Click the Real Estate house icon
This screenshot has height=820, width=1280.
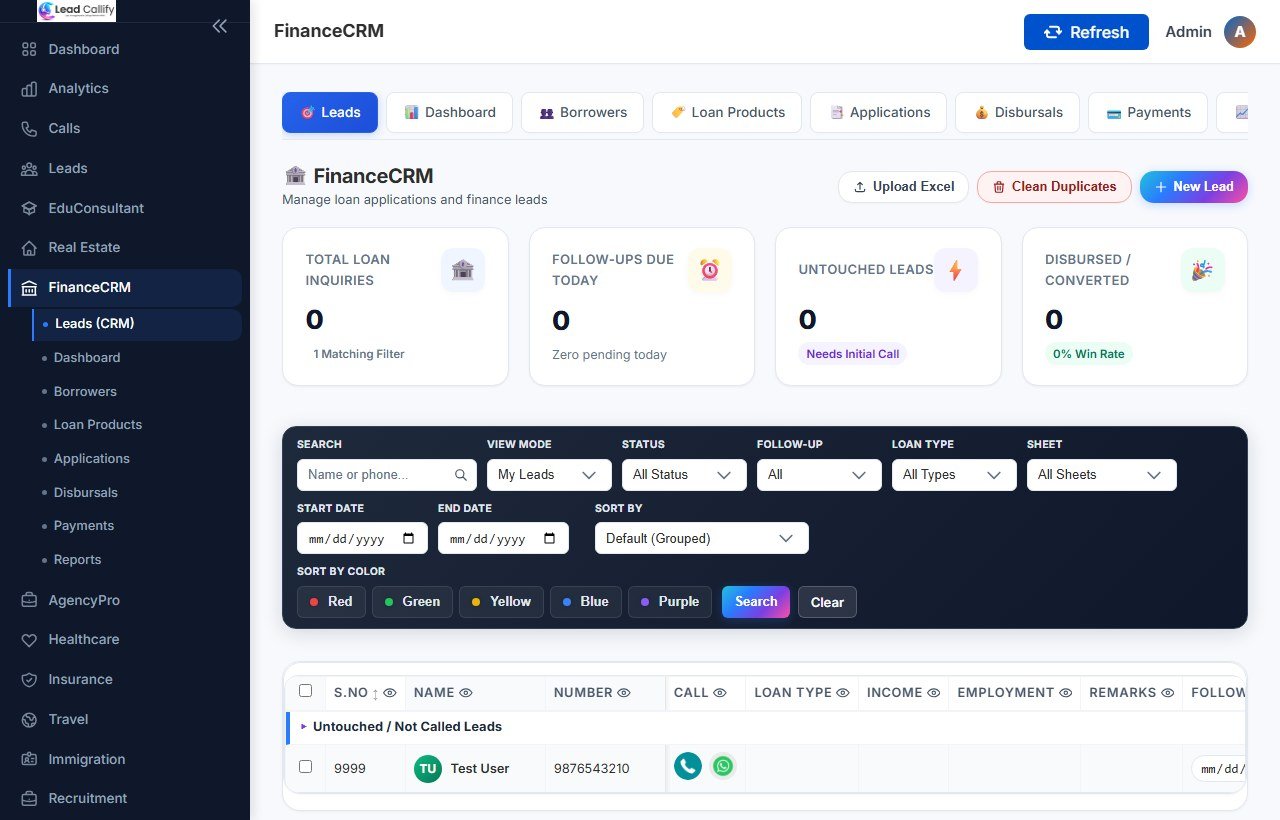point(29,248)
